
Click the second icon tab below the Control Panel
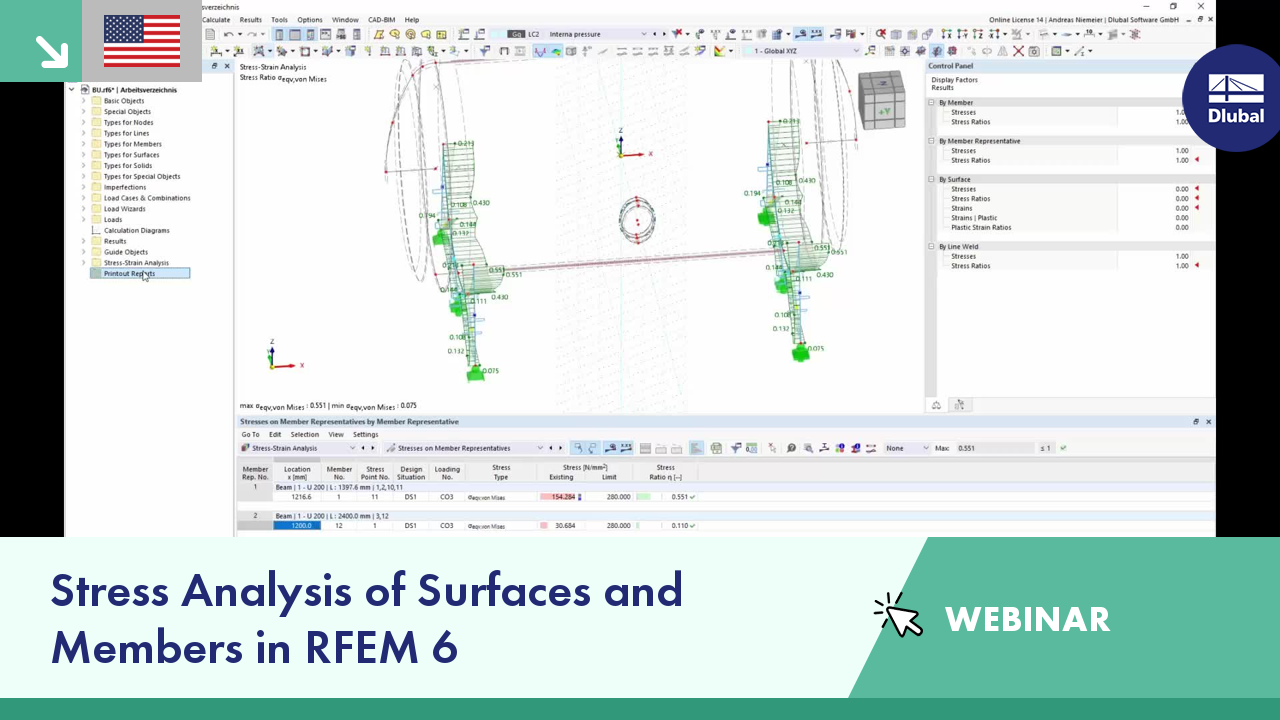click(x=959, y=405)
